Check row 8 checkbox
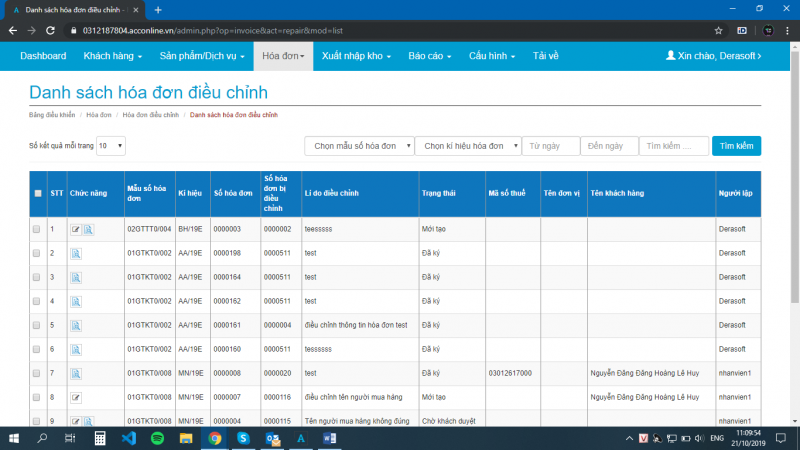Screen dimensions: 800x450 coord(36,397)
